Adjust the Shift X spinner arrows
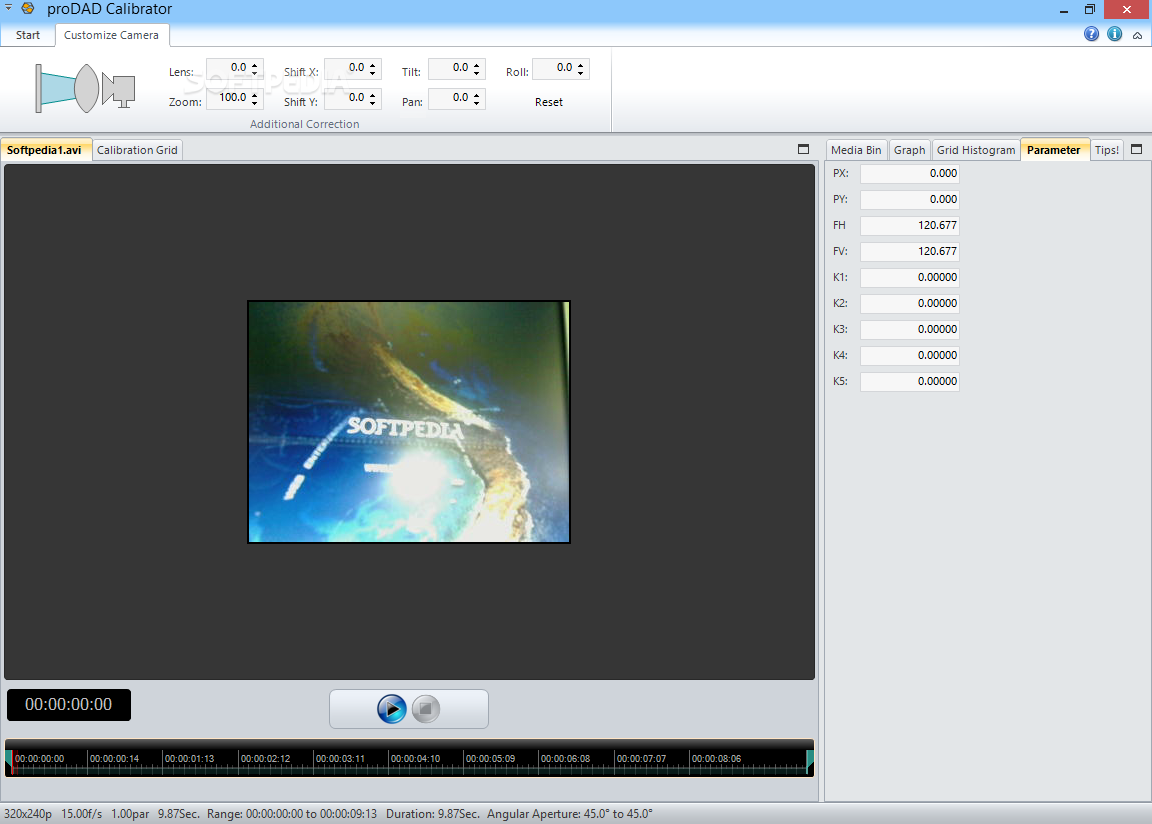 coord(373,68)
